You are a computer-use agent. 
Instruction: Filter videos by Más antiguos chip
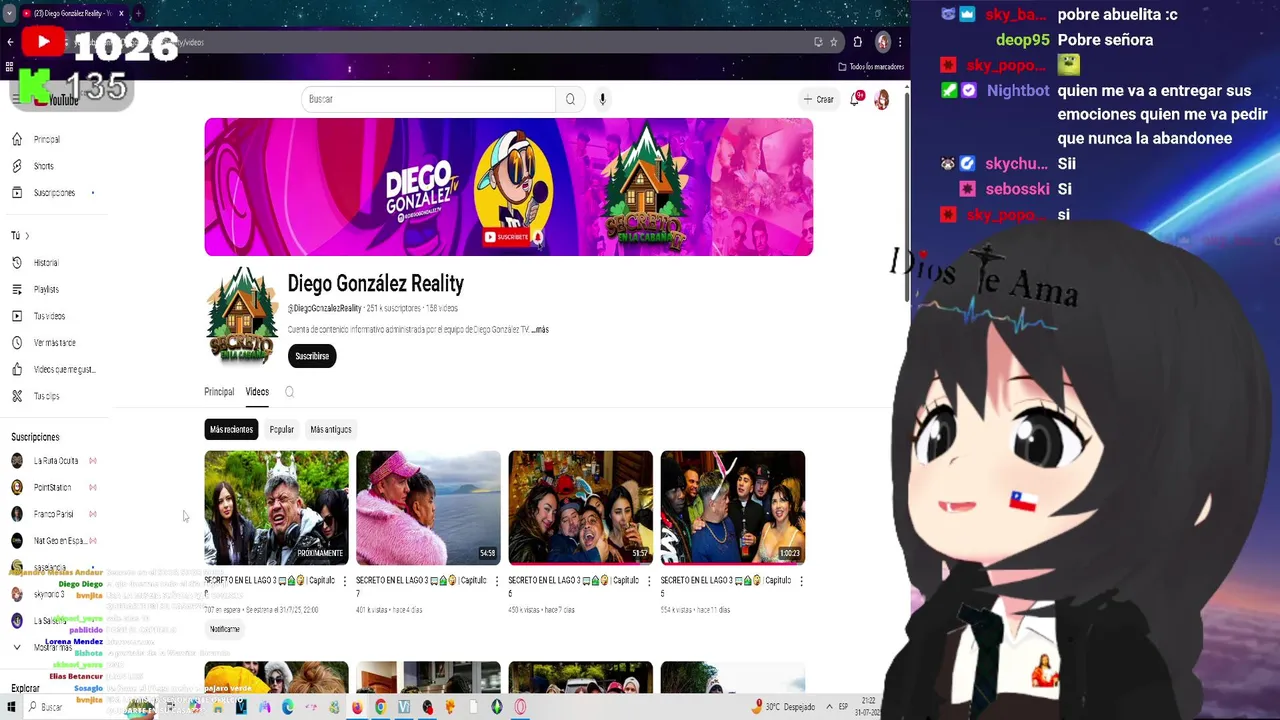(x=331, y=429)
